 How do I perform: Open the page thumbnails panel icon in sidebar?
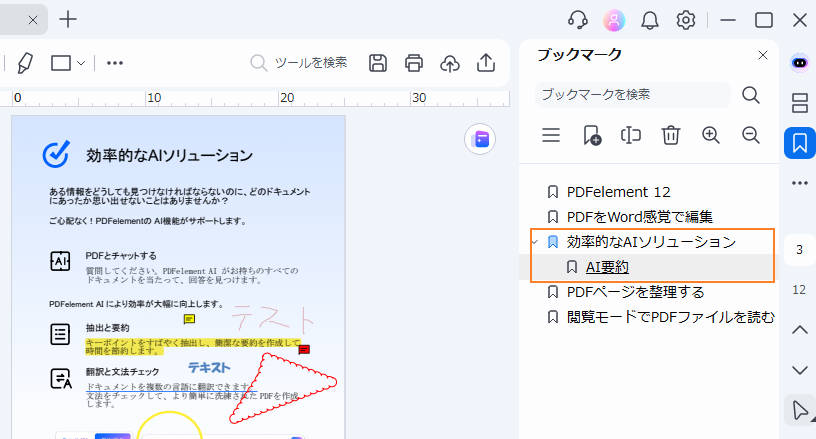tap(800, 103)
